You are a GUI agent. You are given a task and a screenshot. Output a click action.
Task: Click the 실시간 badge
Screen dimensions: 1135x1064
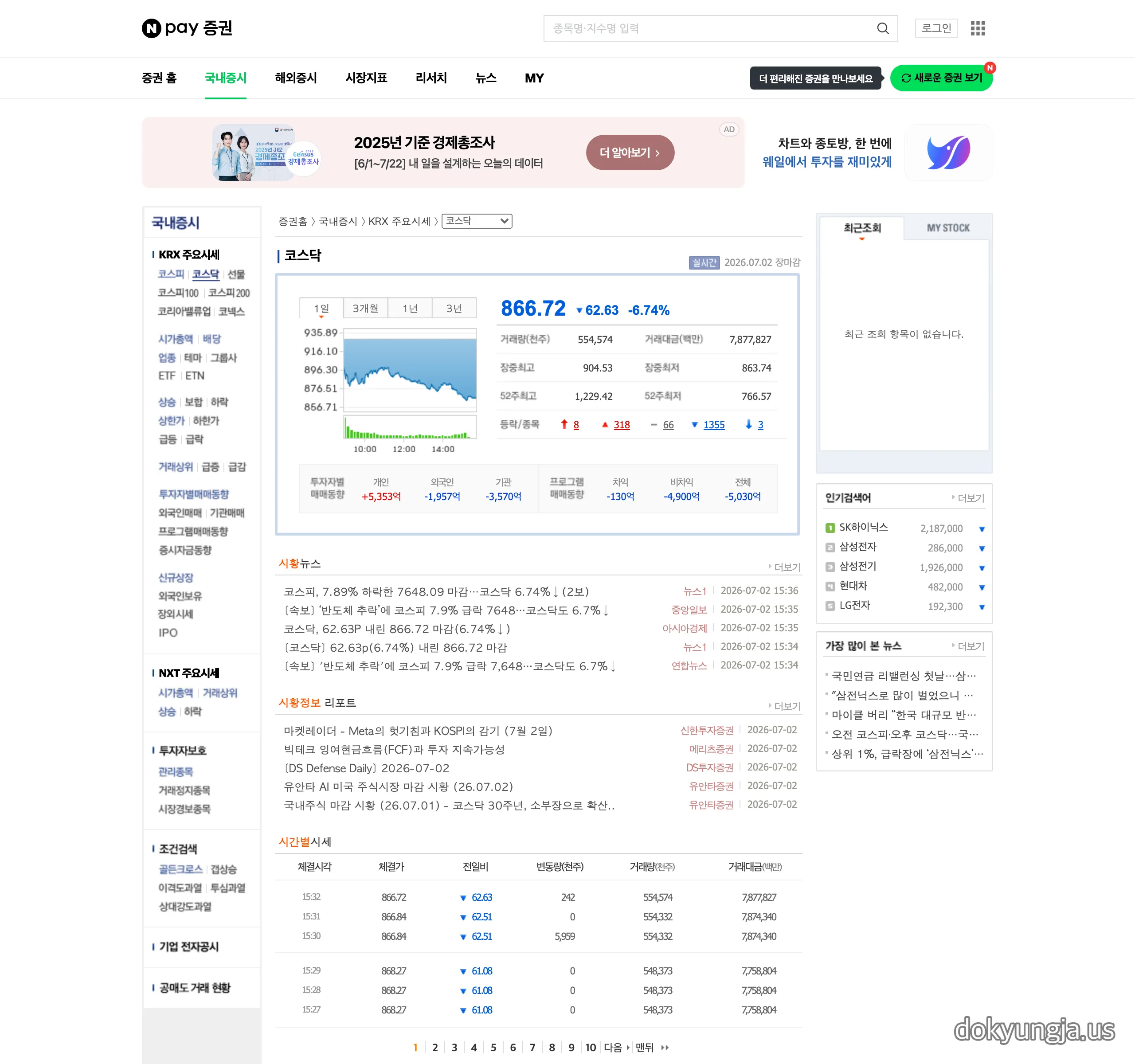704,262
